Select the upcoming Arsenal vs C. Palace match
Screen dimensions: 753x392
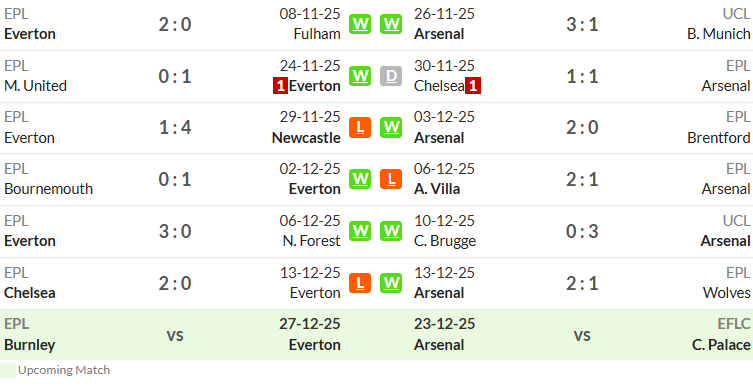pyautogui.click(x=582, y=335)
